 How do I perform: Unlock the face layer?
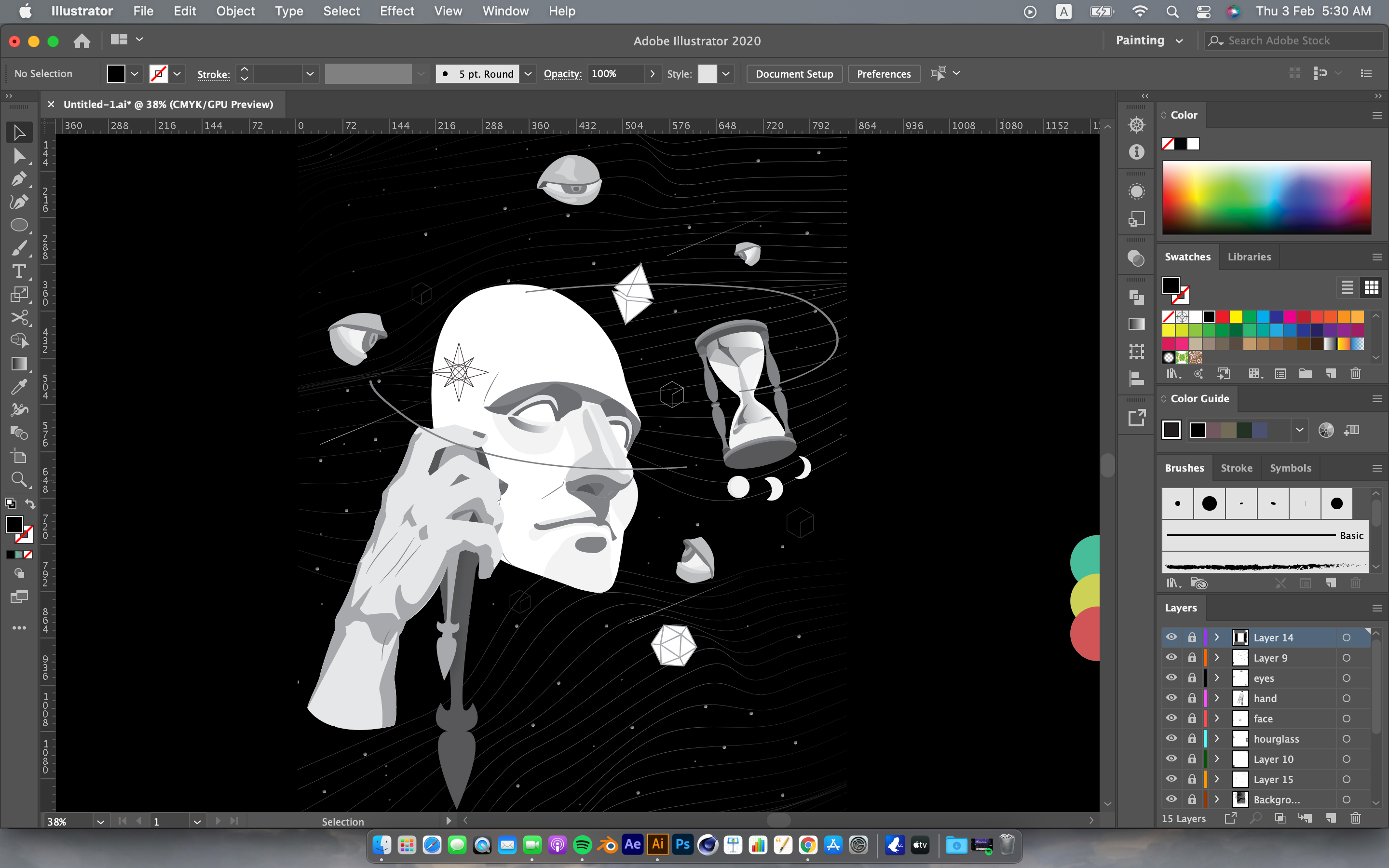1192,718
